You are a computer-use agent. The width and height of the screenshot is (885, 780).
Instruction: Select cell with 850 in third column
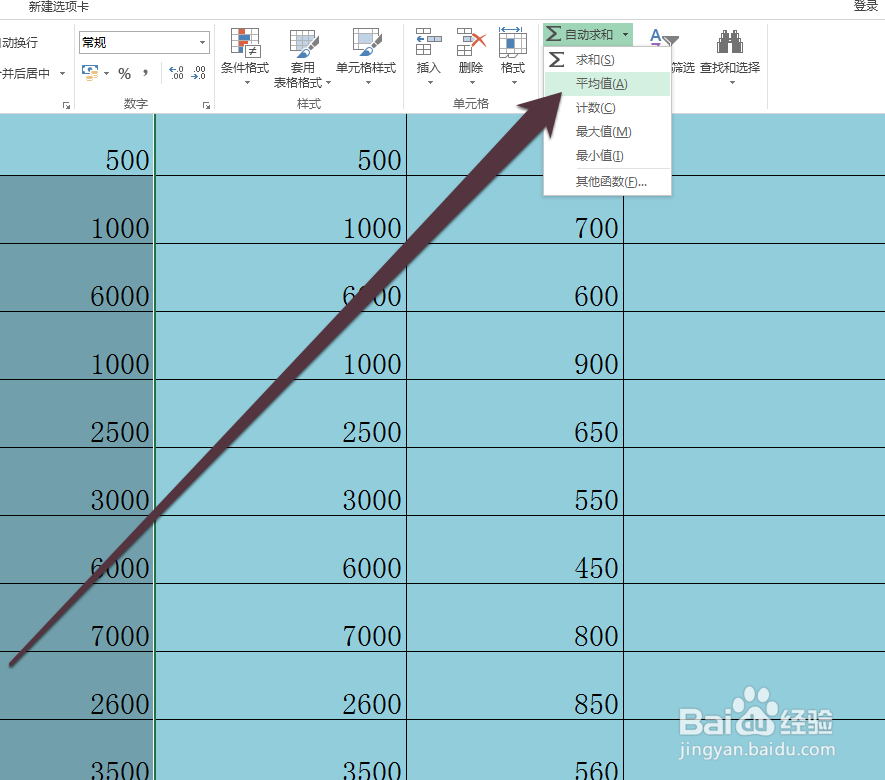pyautogui.click(x=515, y=686)
